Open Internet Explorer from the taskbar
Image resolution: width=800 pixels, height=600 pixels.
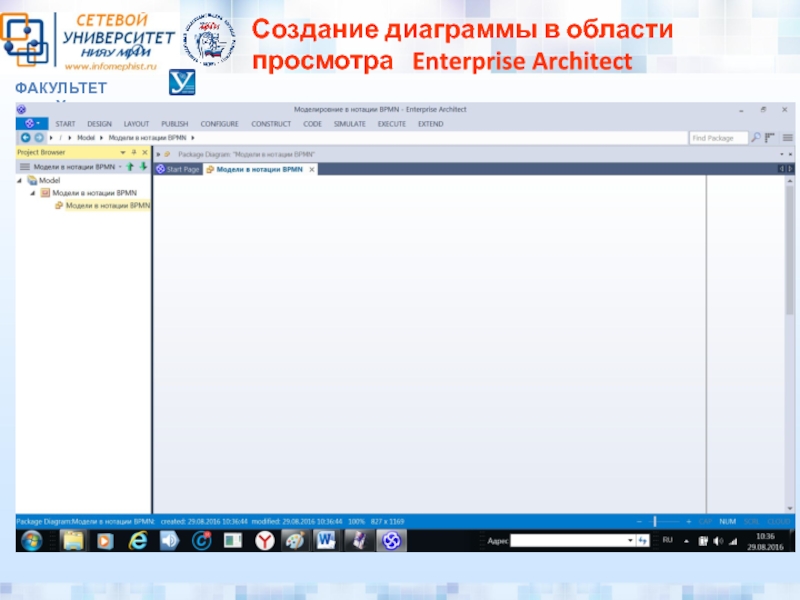tap(138, 541)
